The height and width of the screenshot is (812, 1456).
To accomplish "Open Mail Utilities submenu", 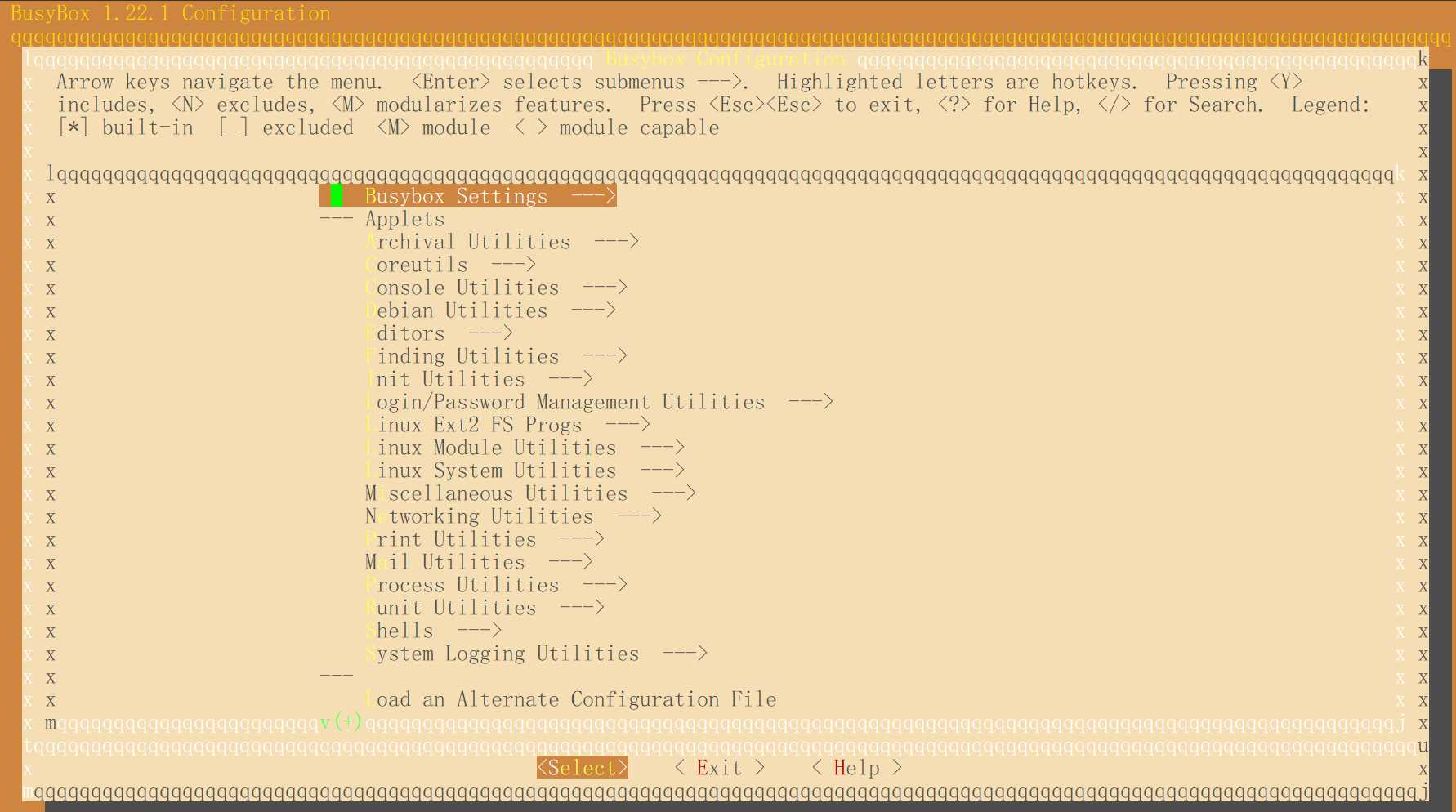I will [x=479, y=562].
